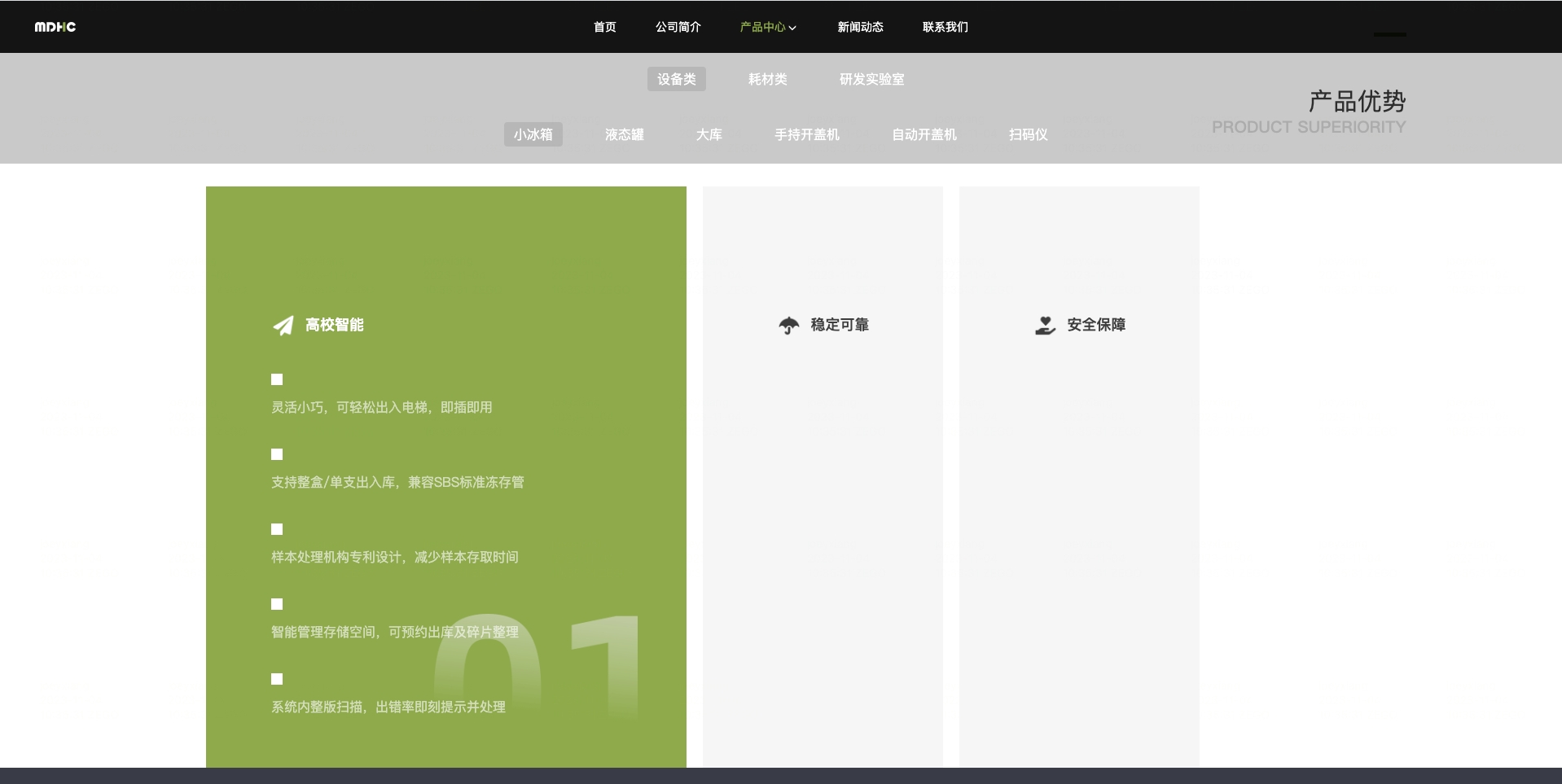Select the 设备类 category tab

677,79
